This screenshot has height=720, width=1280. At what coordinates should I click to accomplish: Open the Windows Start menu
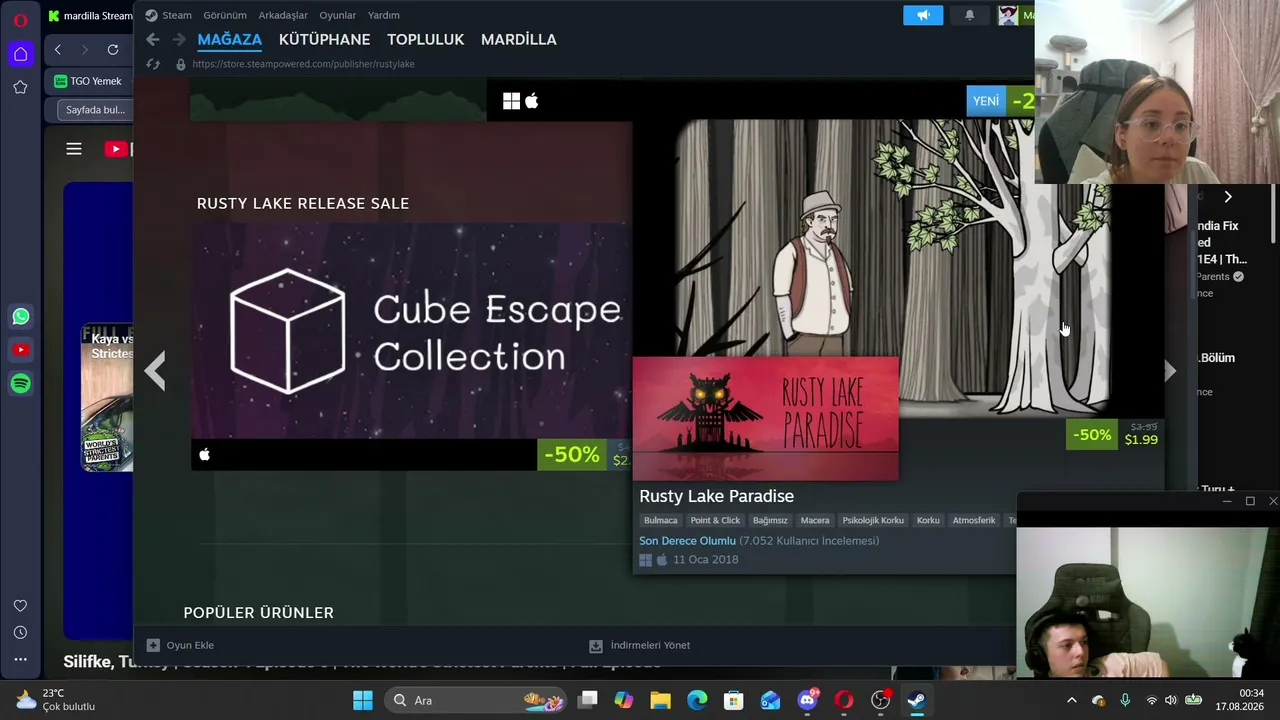coord(363,700)
